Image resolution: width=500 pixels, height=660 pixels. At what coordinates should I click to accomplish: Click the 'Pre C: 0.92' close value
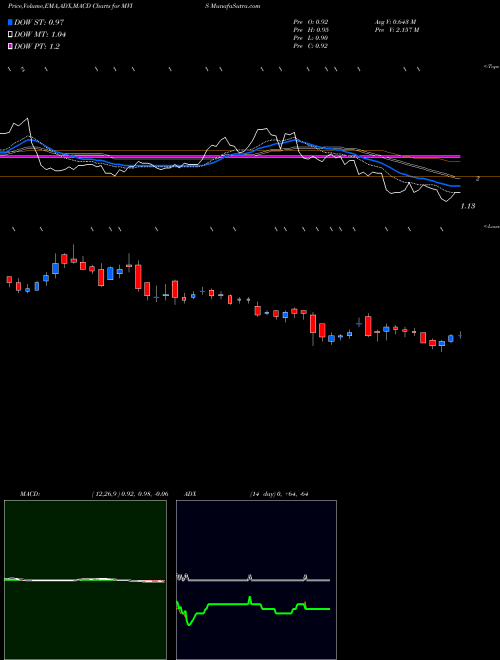[311, 46]
